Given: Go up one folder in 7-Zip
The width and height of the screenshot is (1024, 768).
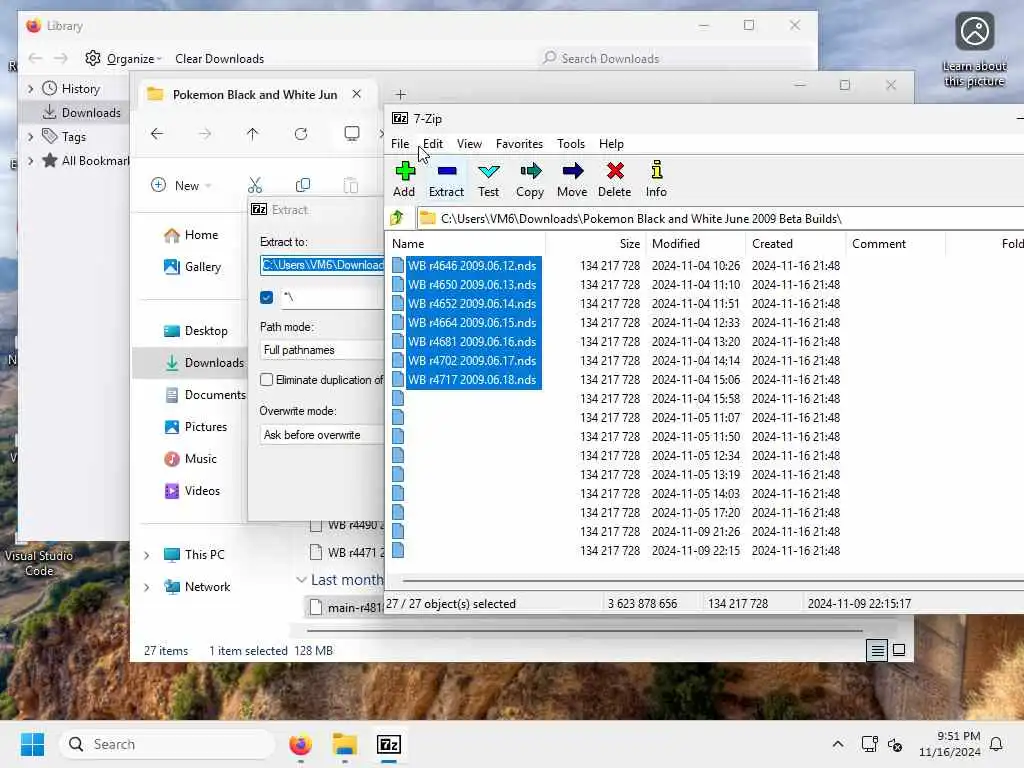Looking at the screenshot, I should click(x=397, y=218).
